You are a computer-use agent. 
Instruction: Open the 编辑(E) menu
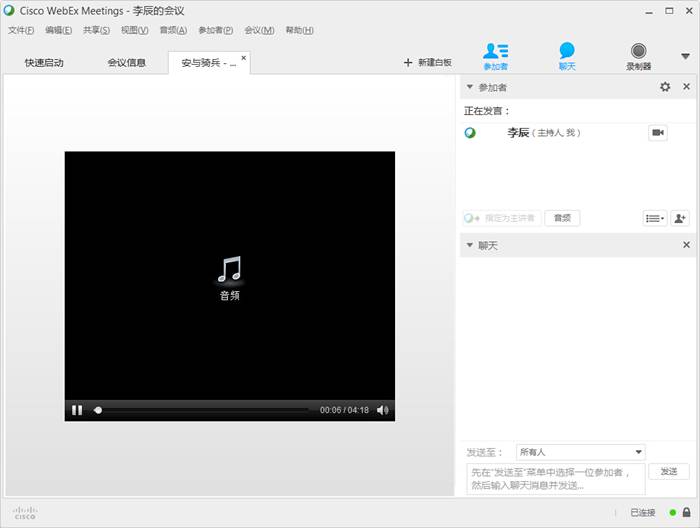(x=58, y=30)
